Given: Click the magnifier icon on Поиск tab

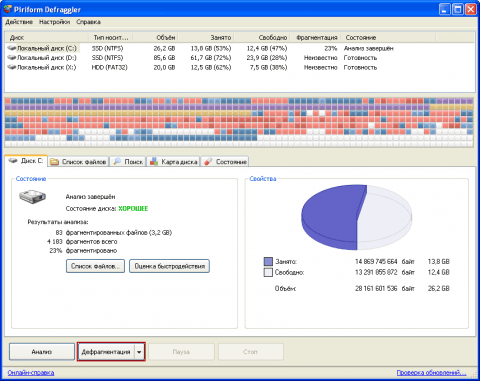Looking at the screenshot, I should (x=117, y=162).
